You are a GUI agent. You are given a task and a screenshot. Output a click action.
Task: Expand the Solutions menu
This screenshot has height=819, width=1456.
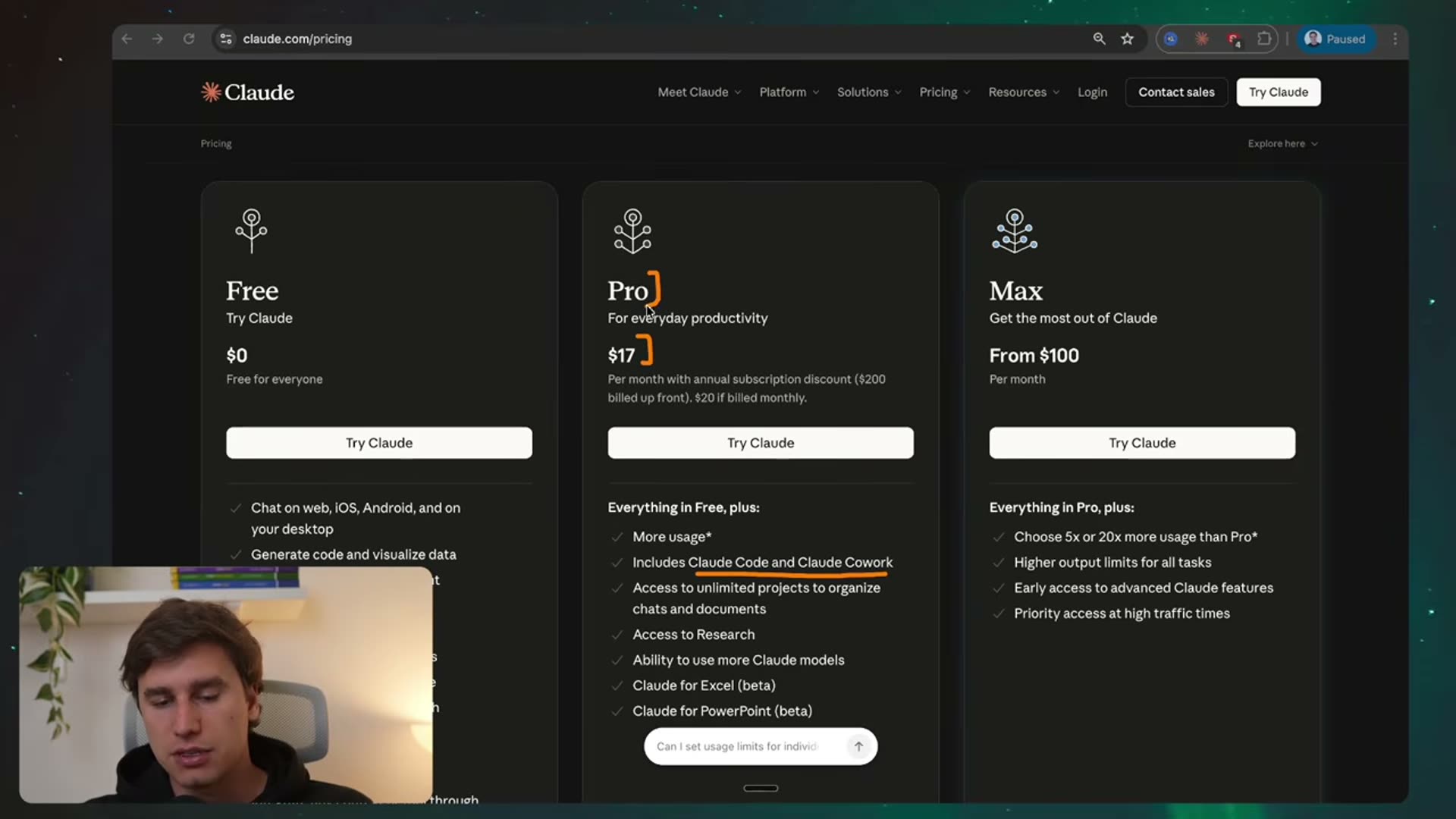pyautogui.click(x=869, y=92)
